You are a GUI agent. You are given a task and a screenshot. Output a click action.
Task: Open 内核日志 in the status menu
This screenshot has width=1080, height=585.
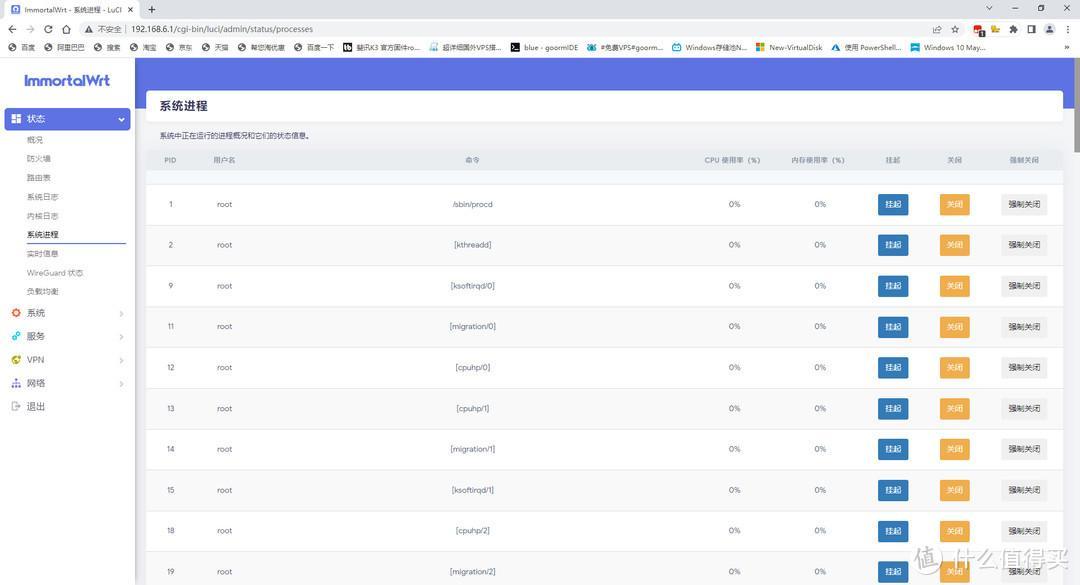(x=43, y=216)
